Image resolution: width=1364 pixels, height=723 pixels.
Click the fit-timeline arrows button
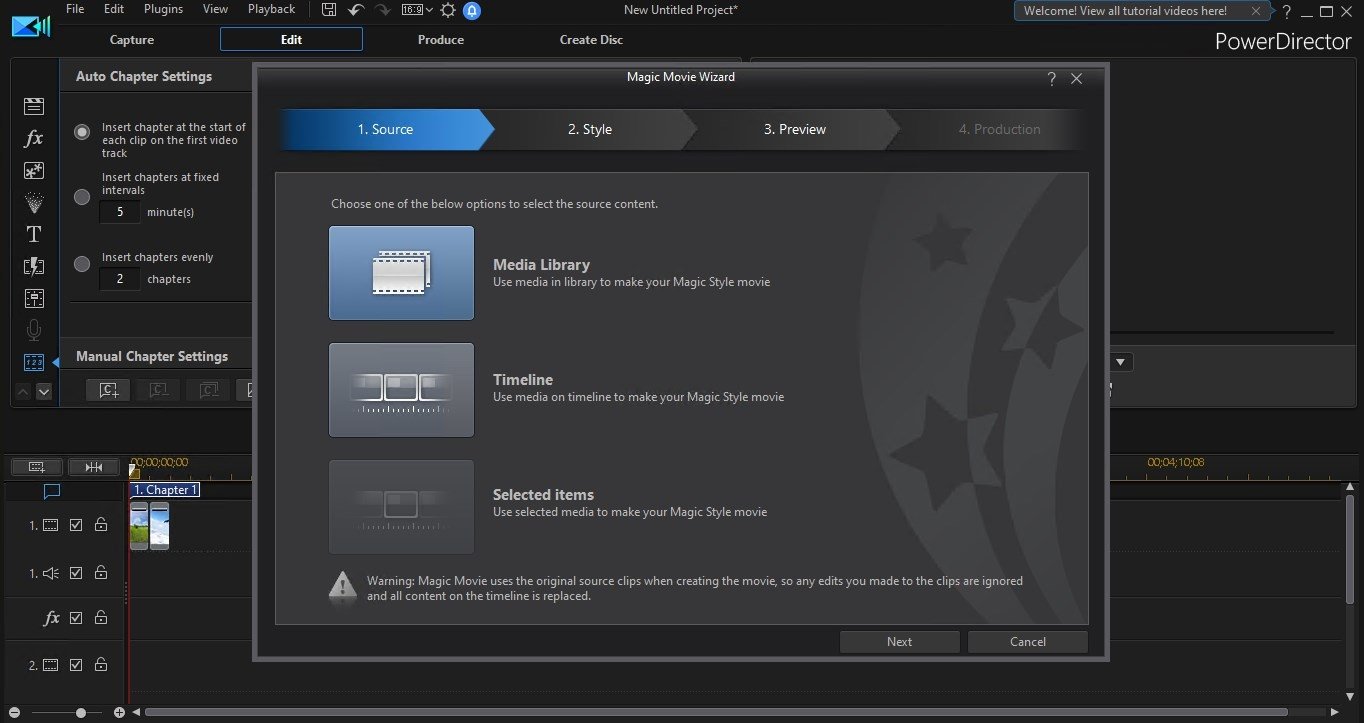(x=94, y=467)
